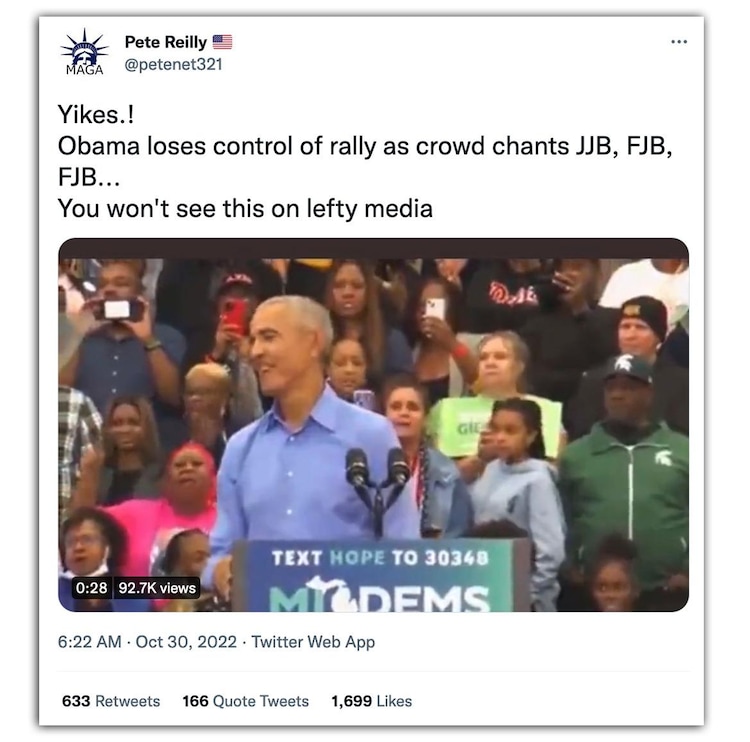Open the @petenet321 handle

point(173,64)
